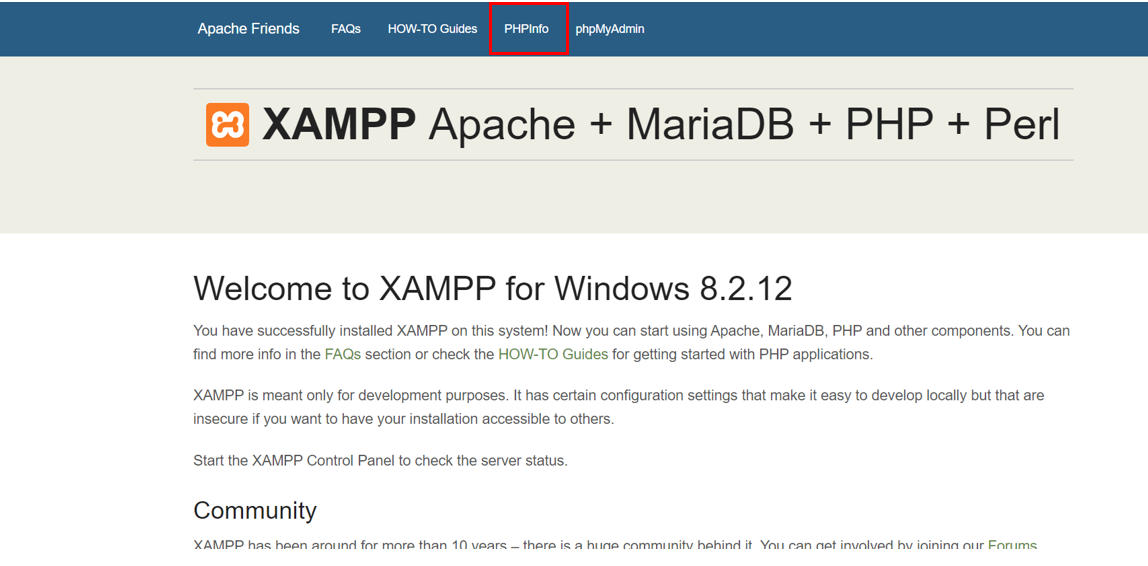
Task: Open the Apache Friends home link
Action: 248,29
